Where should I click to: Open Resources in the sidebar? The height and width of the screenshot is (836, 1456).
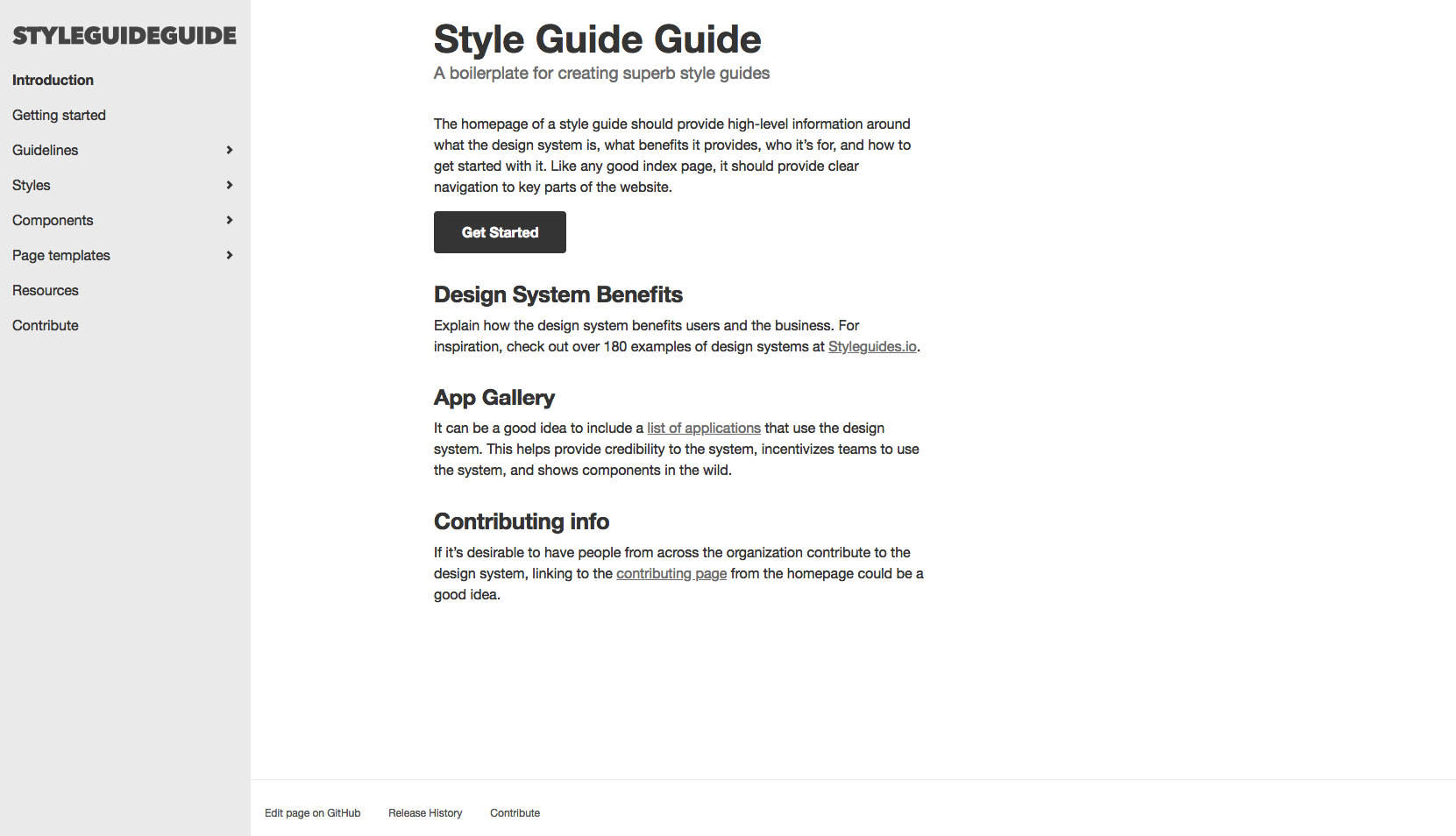46,290
